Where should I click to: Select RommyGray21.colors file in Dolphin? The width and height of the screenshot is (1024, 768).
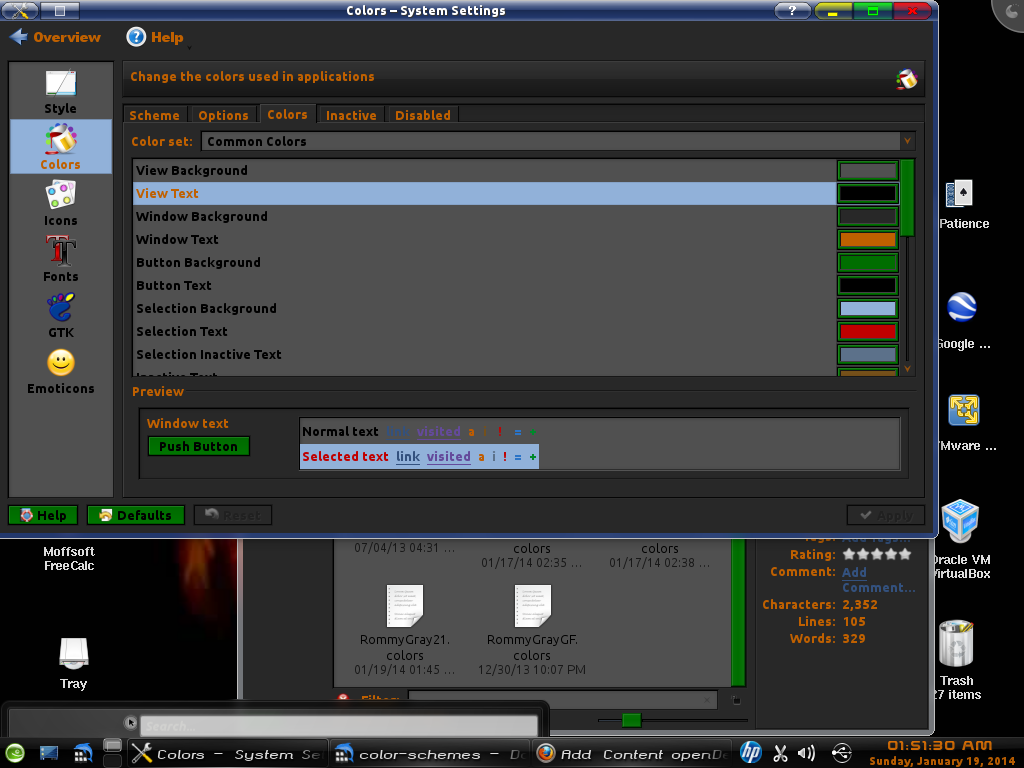(405, 630)
